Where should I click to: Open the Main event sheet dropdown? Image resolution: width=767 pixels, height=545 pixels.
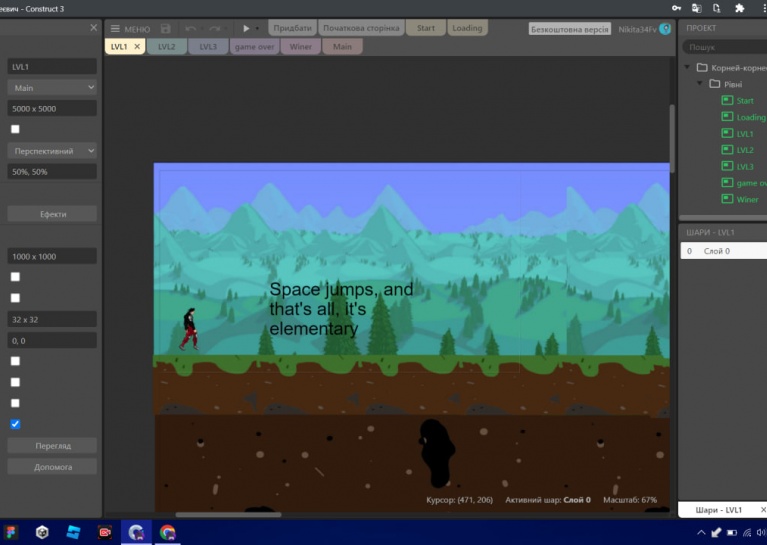(x=52, y=88)
